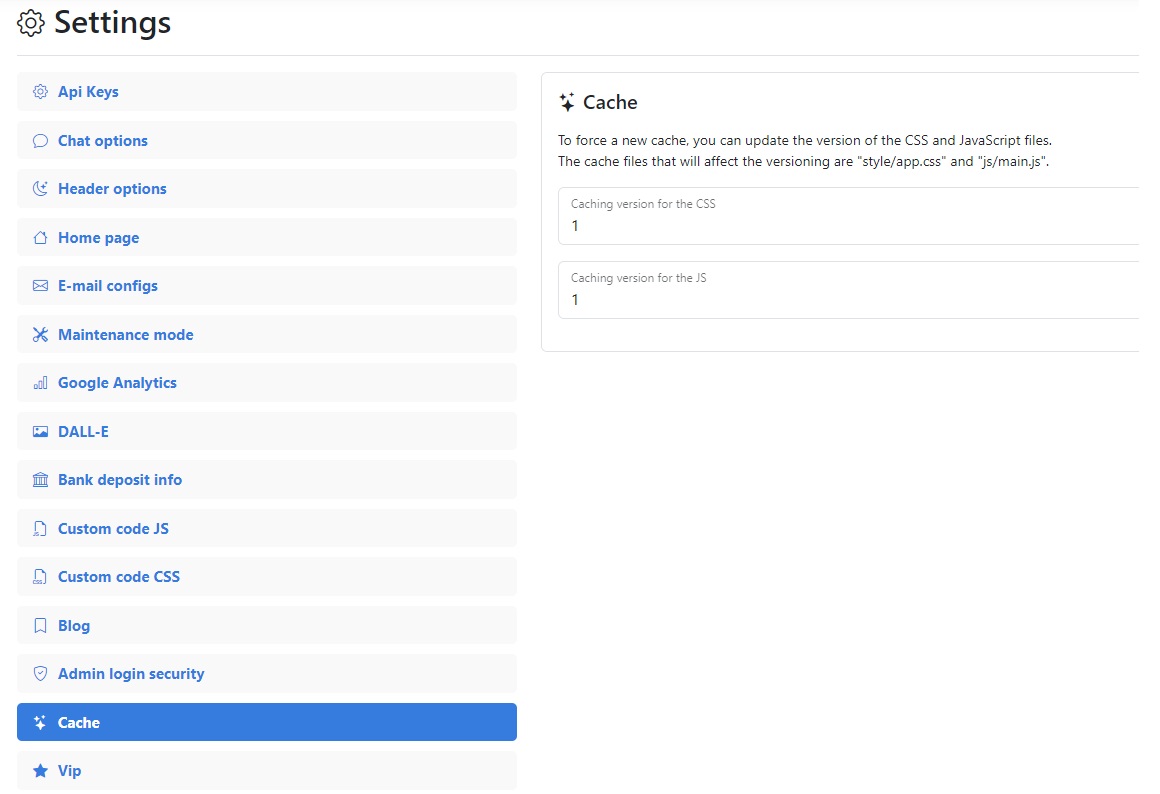Select the Cache settings tab
The height and width of the screenshot is (794, 1160).
click(x=266, y=722)
